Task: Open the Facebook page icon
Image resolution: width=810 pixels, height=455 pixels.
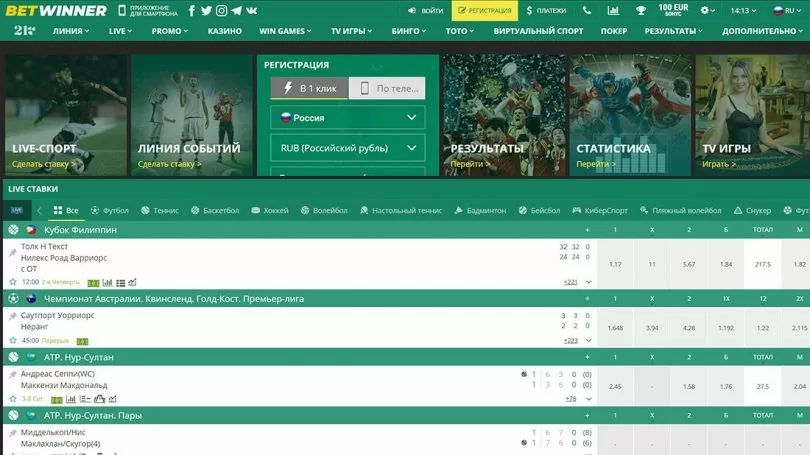Action: (x=192, y=10)
